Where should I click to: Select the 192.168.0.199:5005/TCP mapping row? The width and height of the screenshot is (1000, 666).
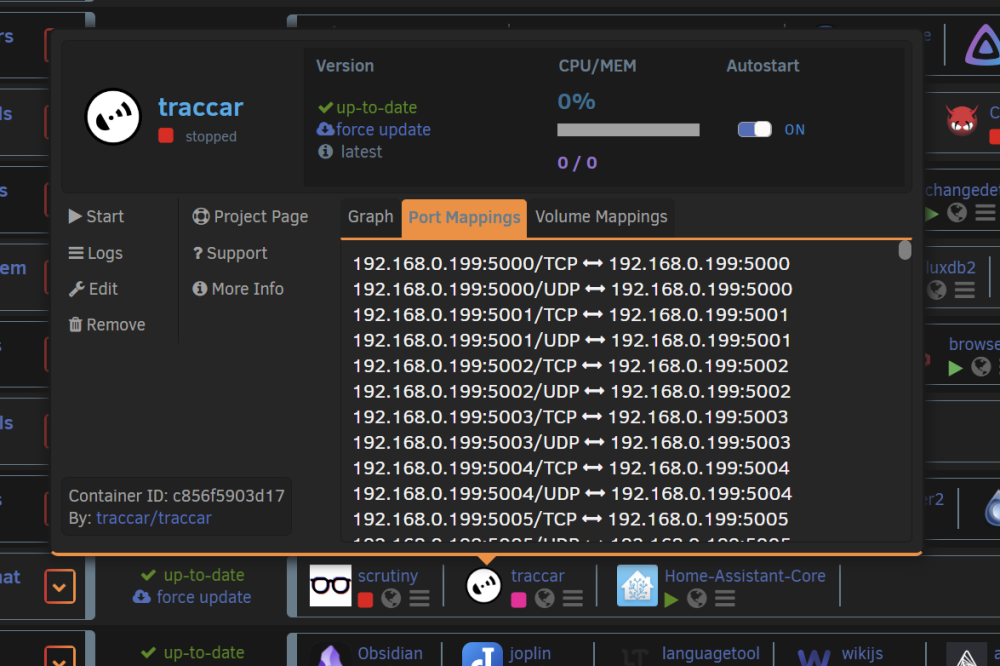click(571, 519)
